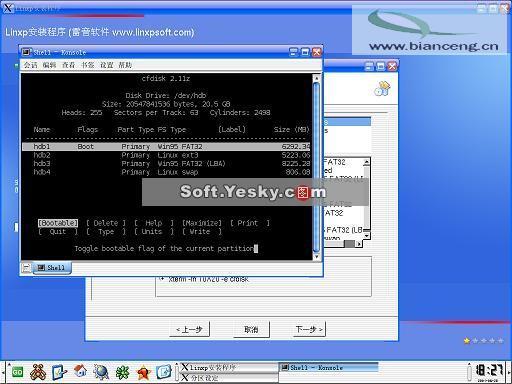Open the 编辑 (Edit) menu in Konsole
Viewport: 512px width, 384px height.
pyautogui.click(x=50, y=65)
